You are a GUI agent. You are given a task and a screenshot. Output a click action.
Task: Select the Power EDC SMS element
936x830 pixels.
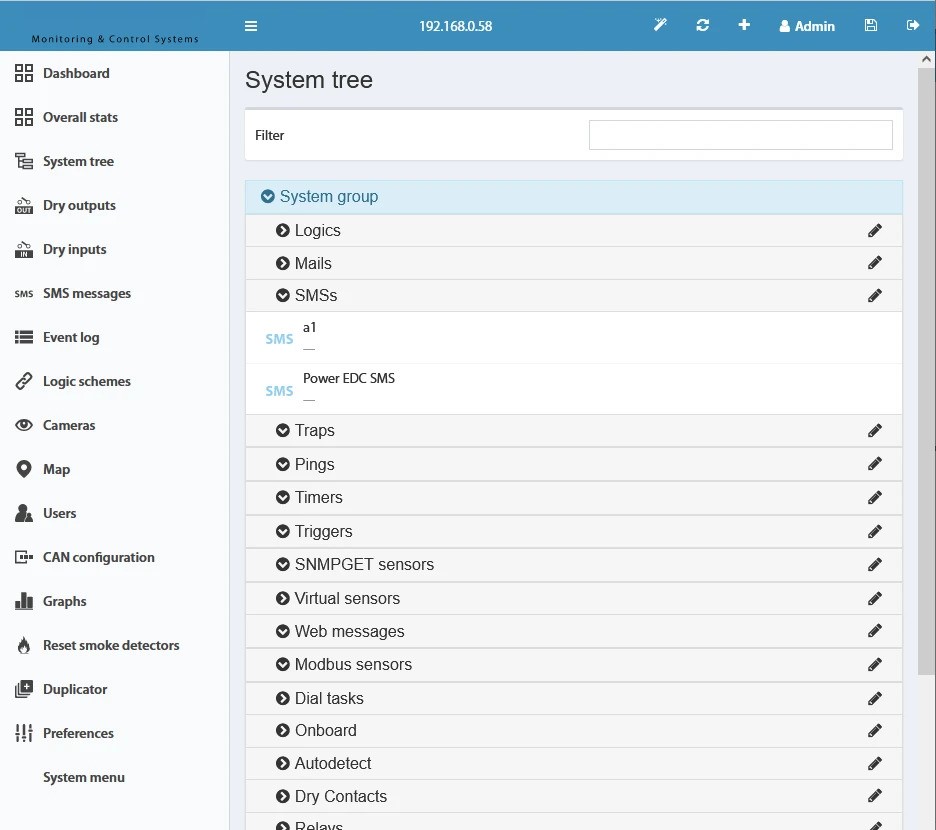[574, 389]
